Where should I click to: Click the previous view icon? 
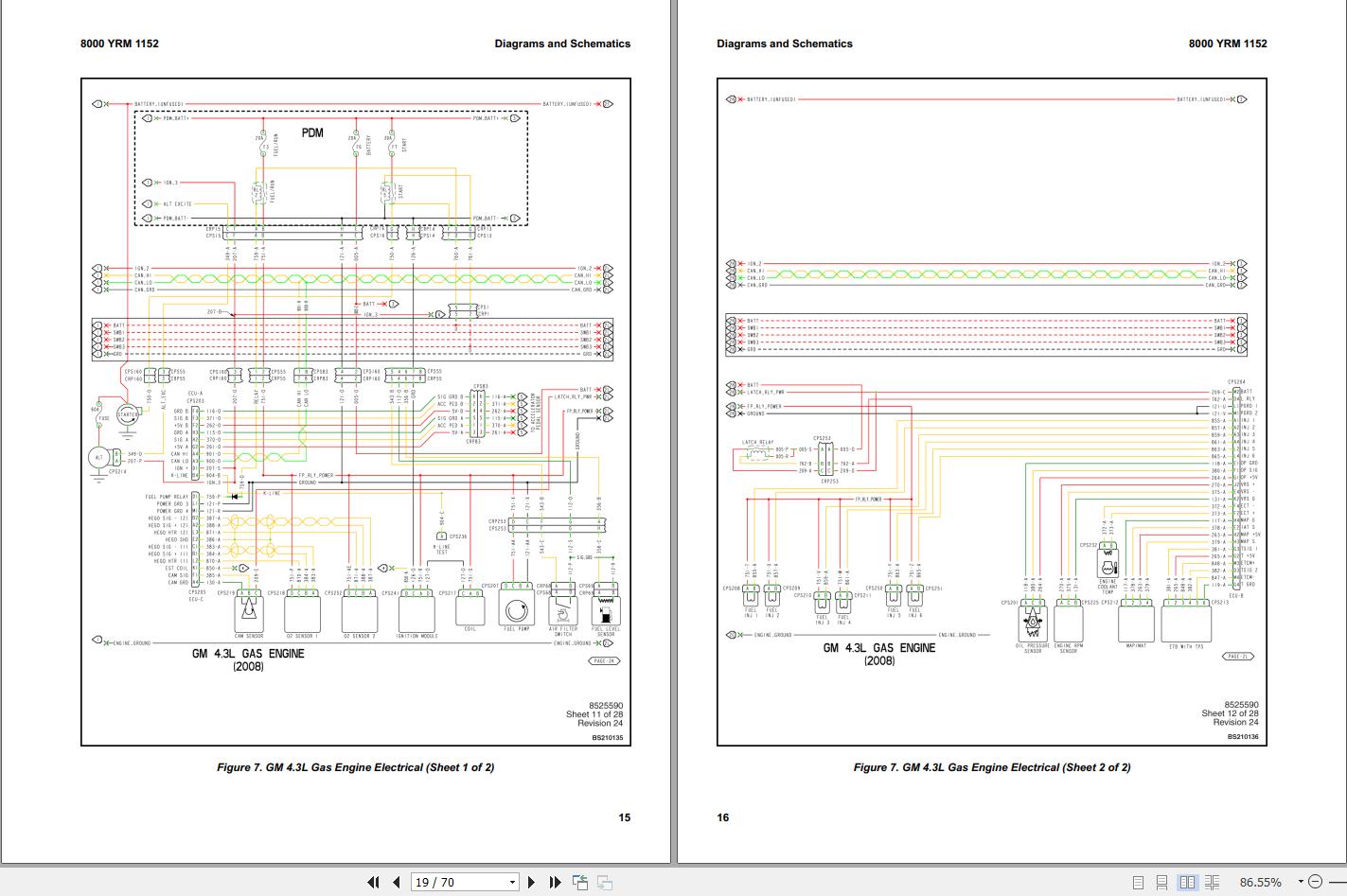coord(580,882)
